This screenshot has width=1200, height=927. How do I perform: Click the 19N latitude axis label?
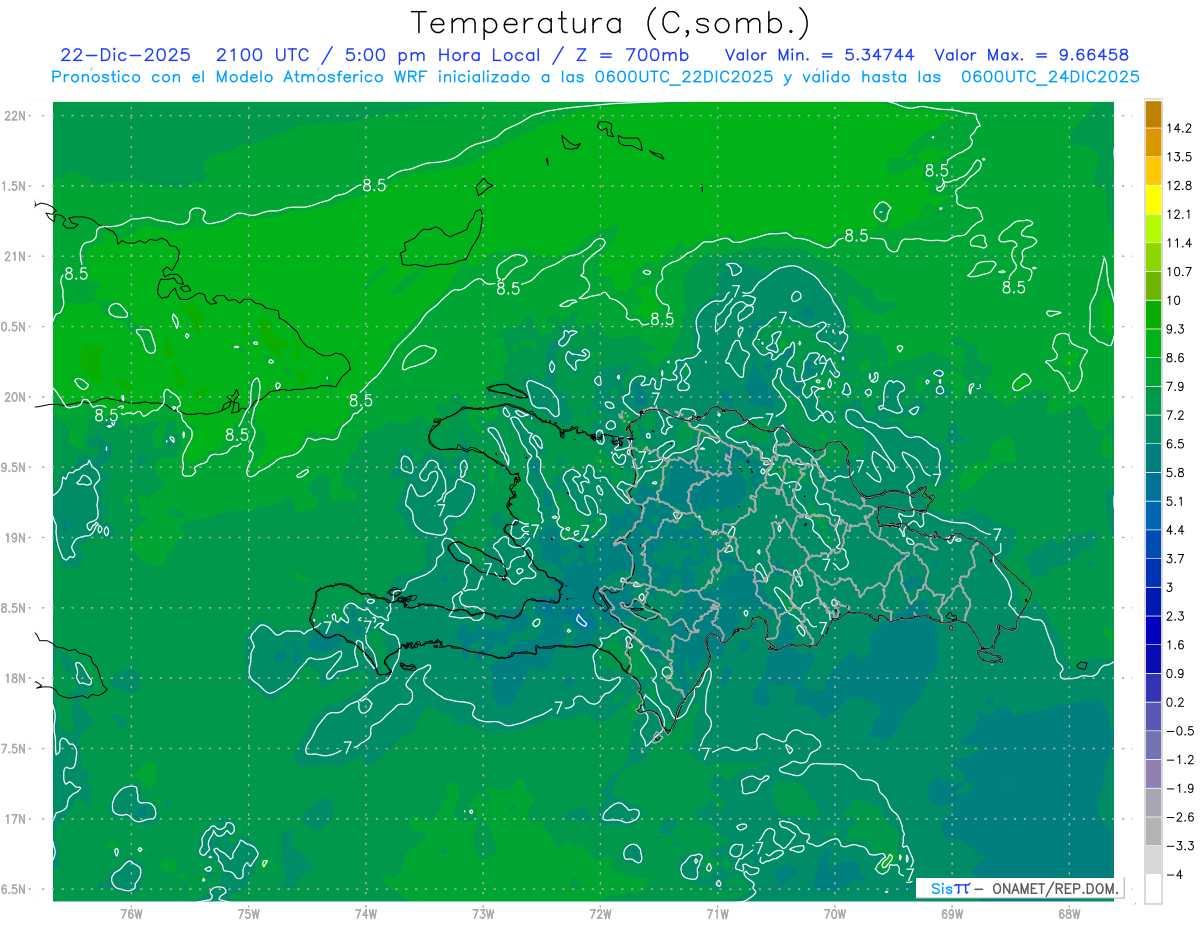tap(15, 538)
